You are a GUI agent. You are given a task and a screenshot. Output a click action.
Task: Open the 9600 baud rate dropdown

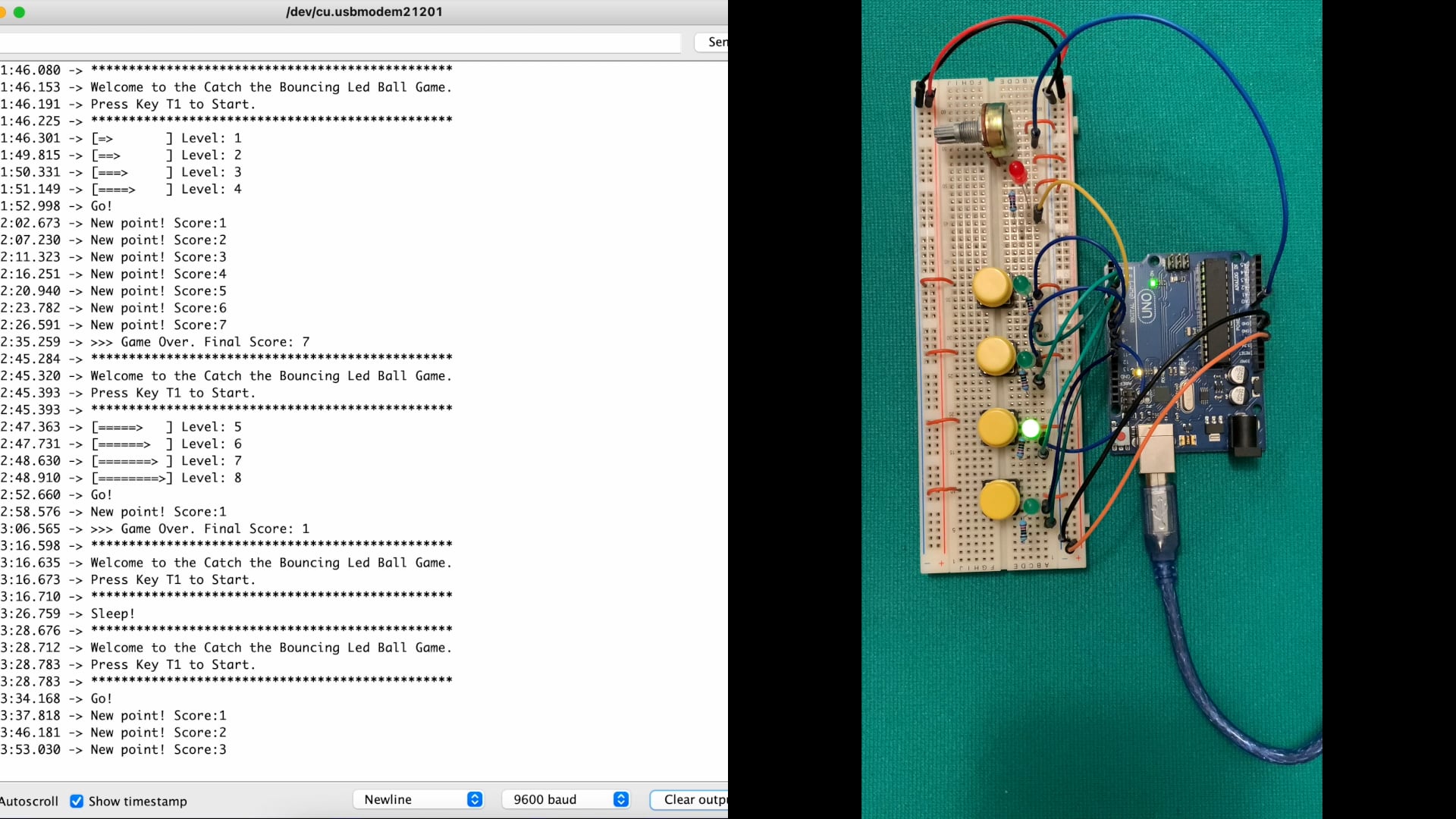coord(565,799)
